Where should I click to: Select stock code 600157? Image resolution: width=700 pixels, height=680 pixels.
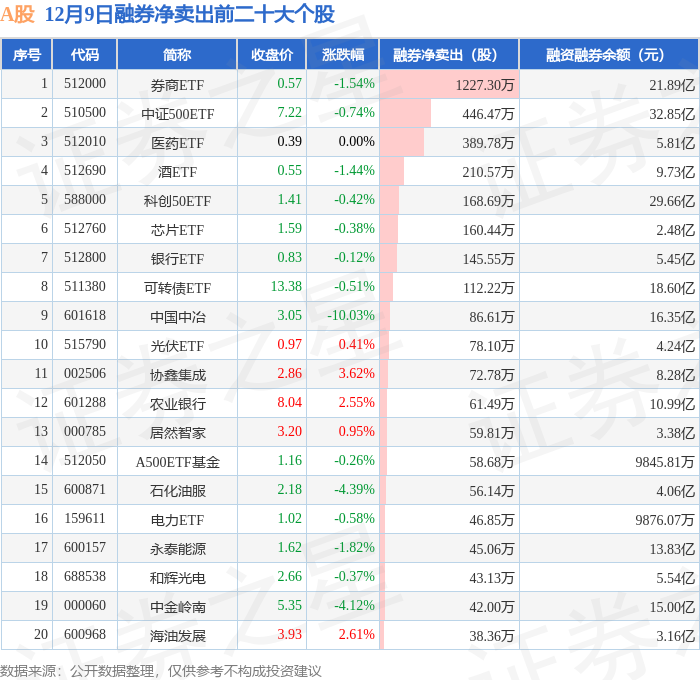[x=85, y=548]
